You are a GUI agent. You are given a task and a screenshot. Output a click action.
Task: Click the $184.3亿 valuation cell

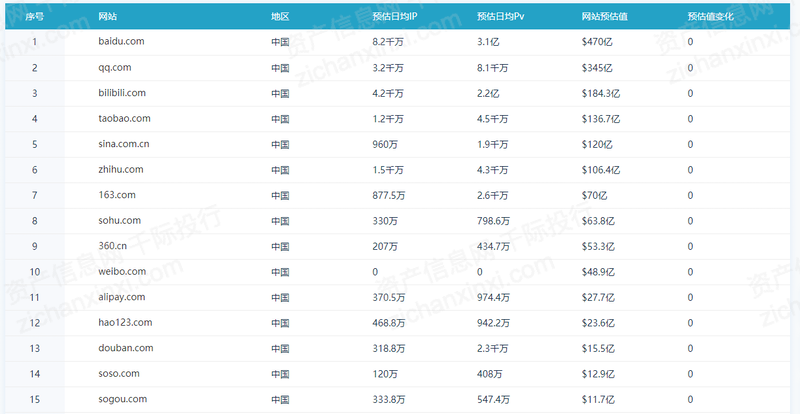[601, 93]
